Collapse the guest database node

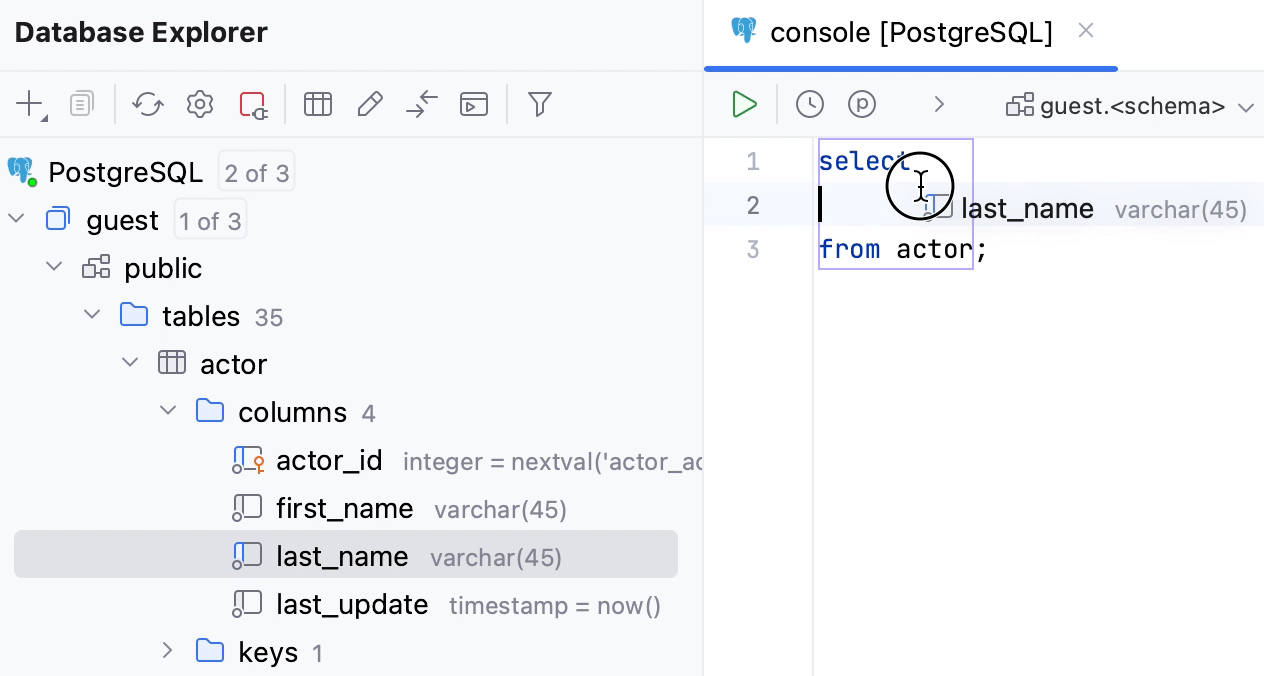[16, 219]
